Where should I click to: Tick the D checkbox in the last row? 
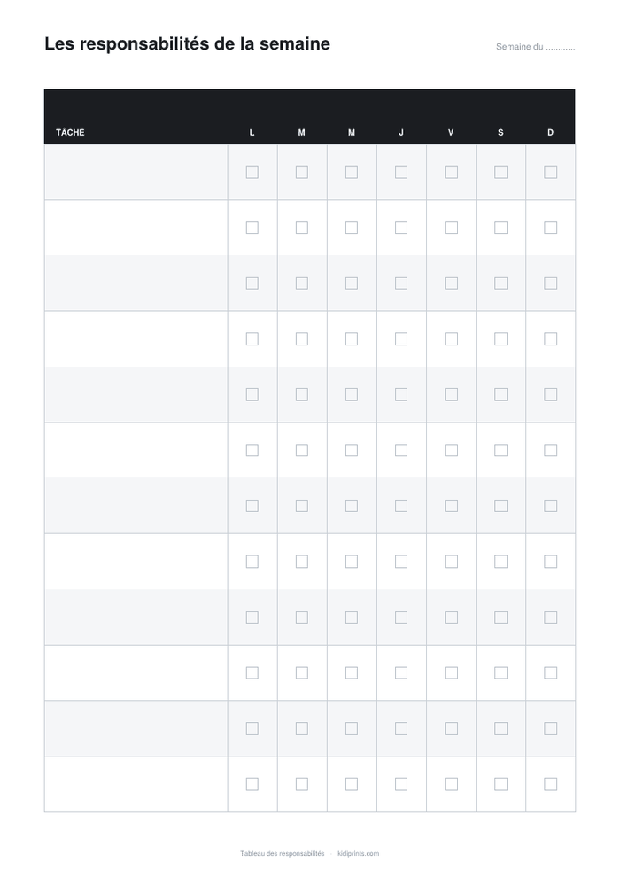tap(551, 784)
